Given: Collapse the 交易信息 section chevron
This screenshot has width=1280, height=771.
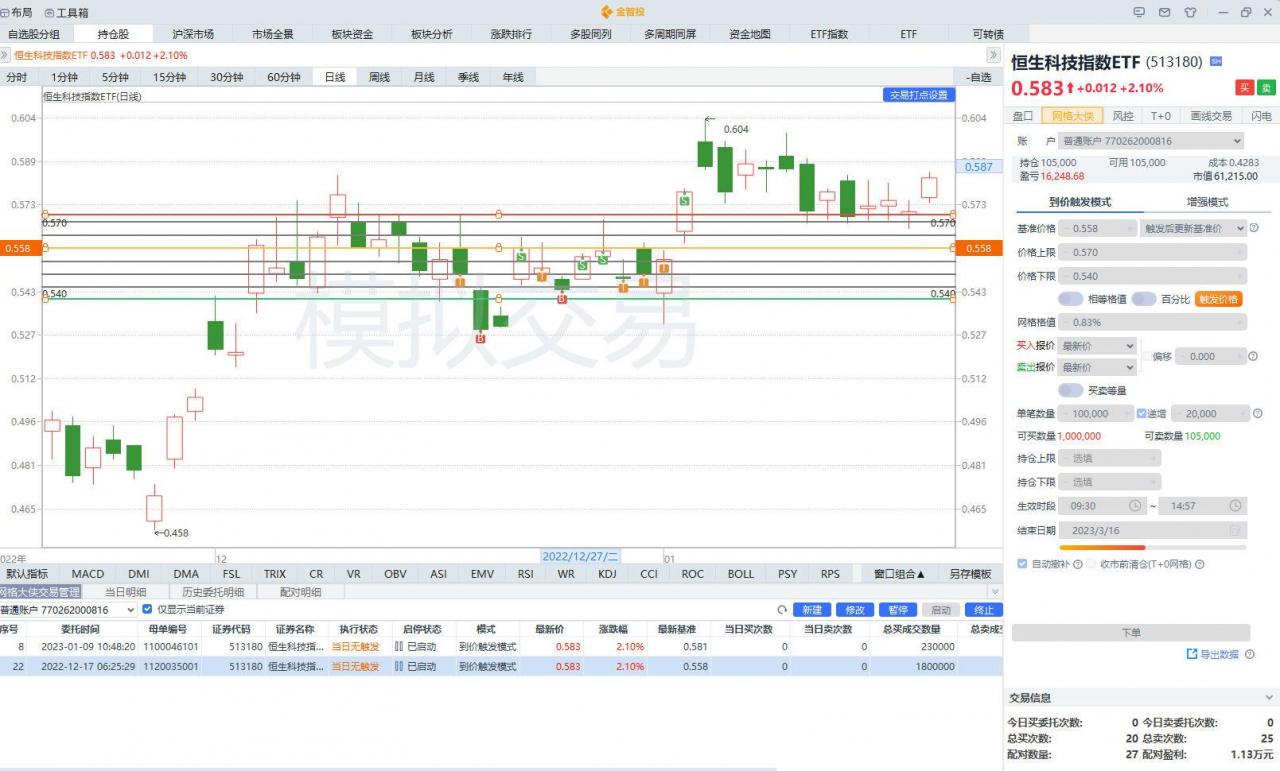Looking at the screenshot, I should (x=1268, y=698).
